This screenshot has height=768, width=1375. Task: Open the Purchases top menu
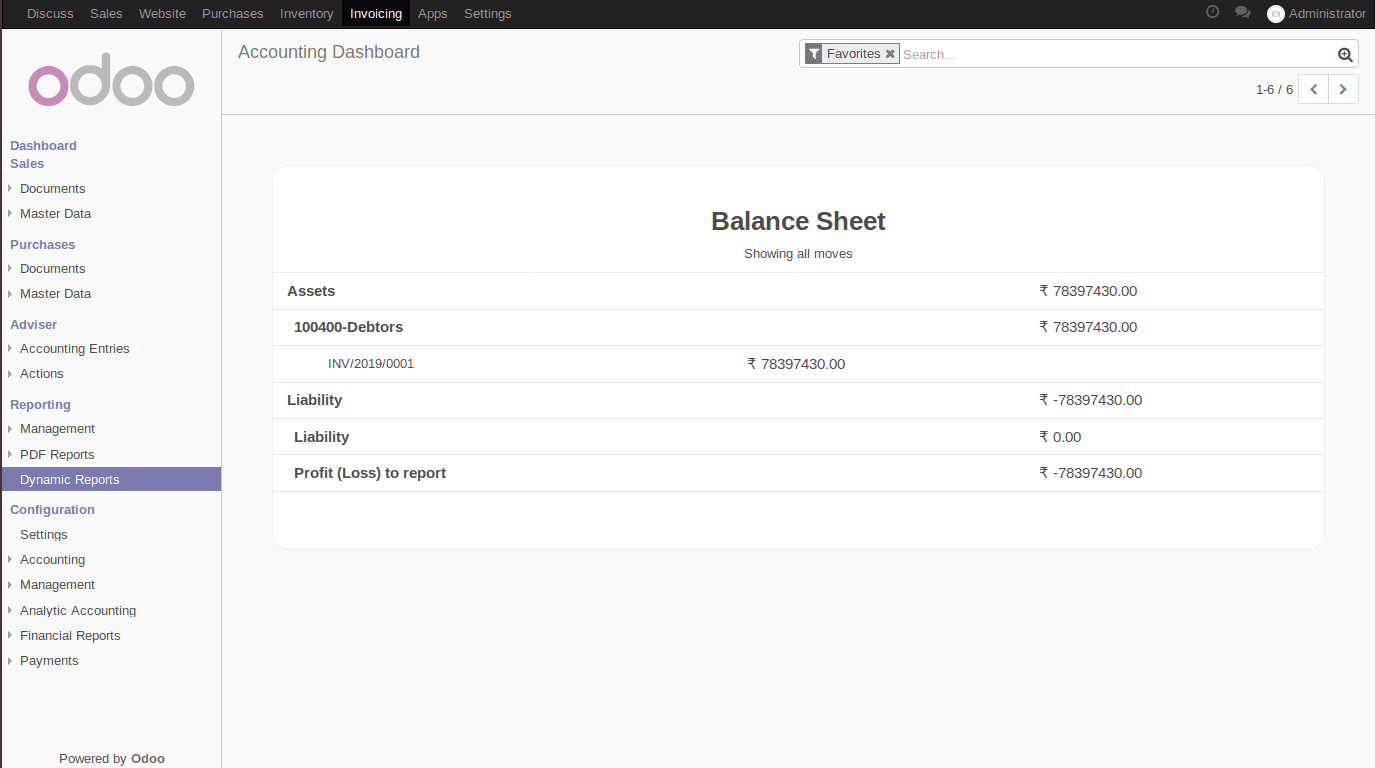233,14
